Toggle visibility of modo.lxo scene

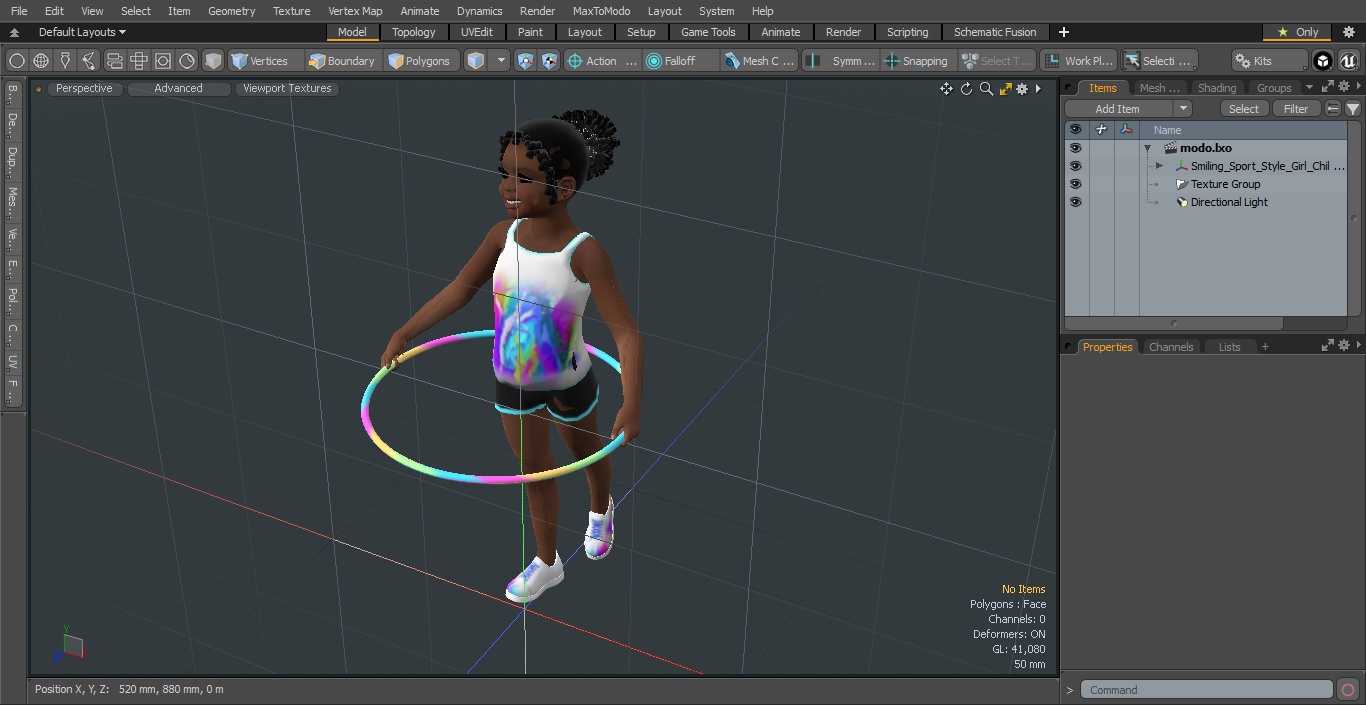point(1075,148)
